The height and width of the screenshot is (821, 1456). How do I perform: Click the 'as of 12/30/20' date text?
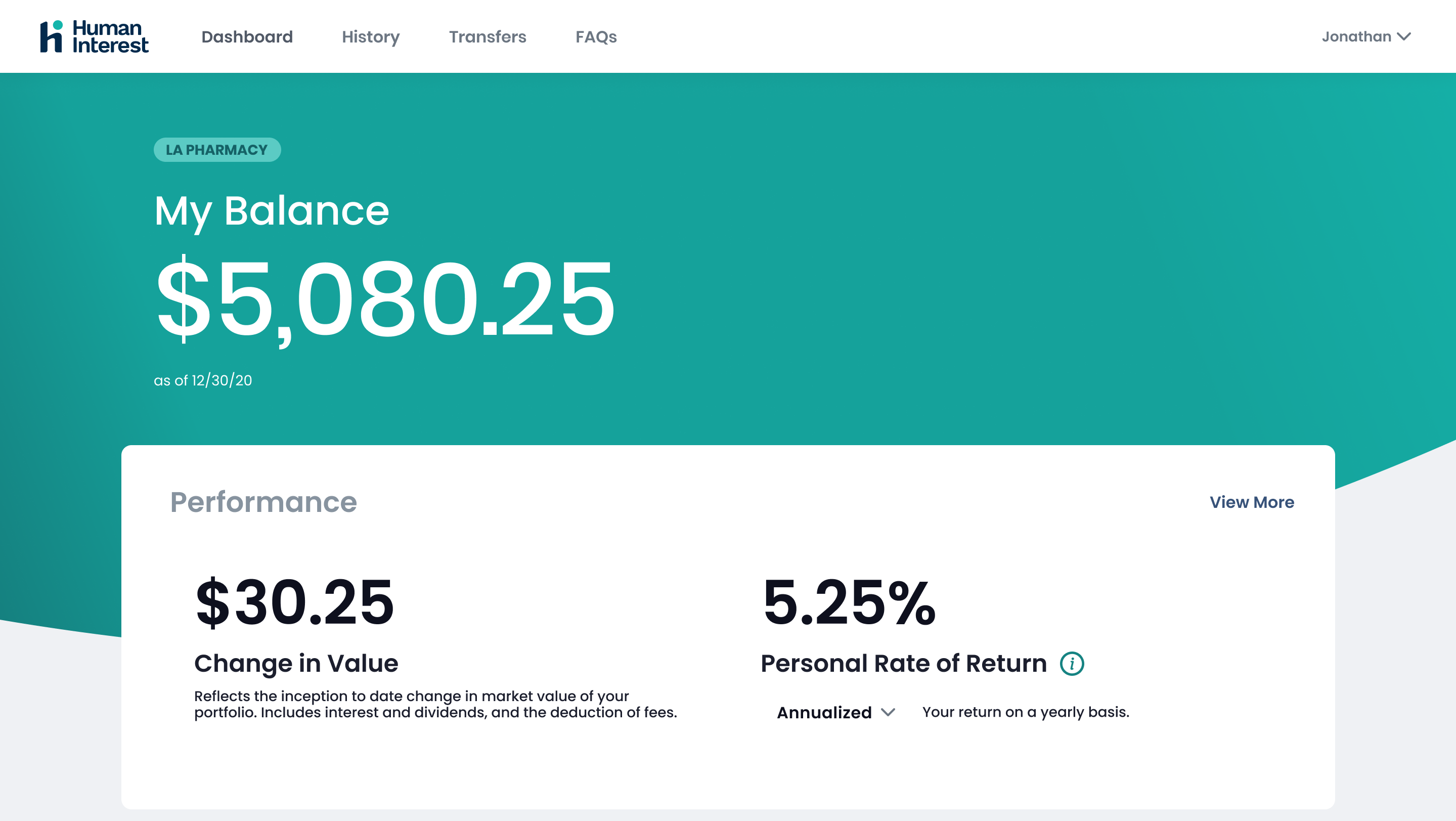pos(203,380)
